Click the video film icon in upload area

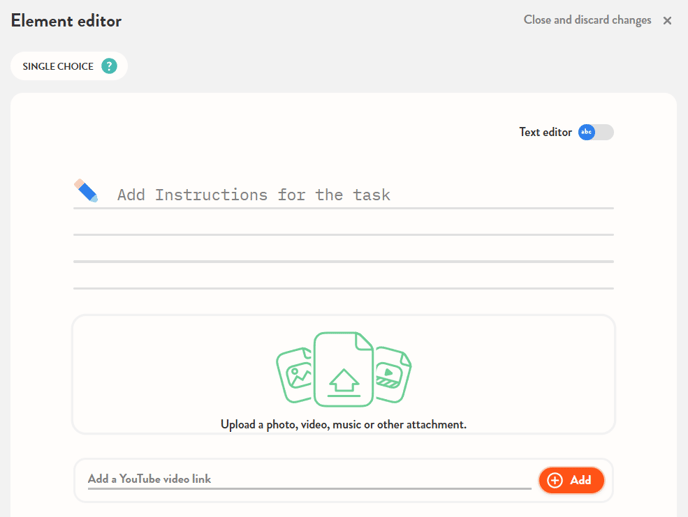[x=390, y=375]
